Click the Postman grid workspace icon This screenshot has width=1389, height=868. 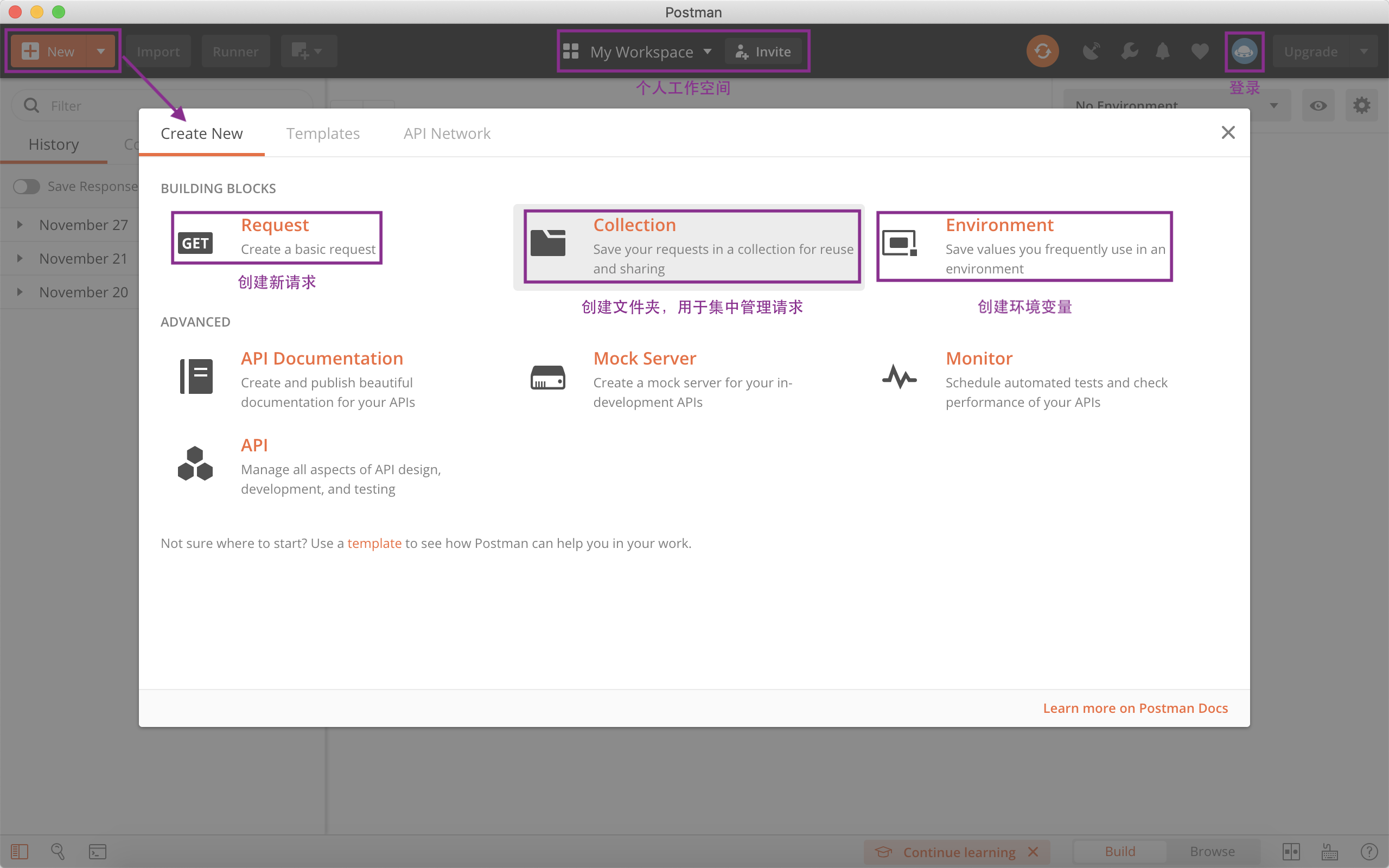571,52
